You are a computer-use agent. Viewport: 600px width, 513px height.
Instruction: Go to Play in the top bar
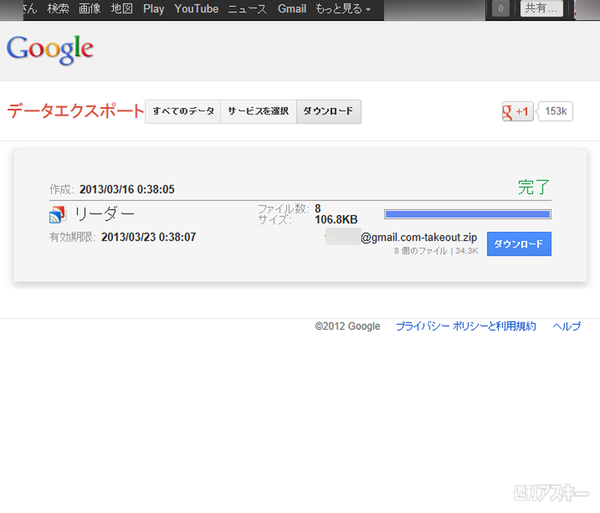[153, 8]
